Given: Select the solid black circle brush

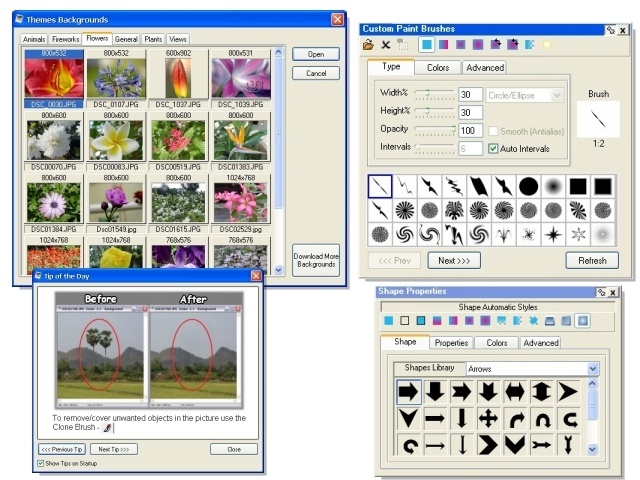Looking at the screenshot, I should click(527, 186).
